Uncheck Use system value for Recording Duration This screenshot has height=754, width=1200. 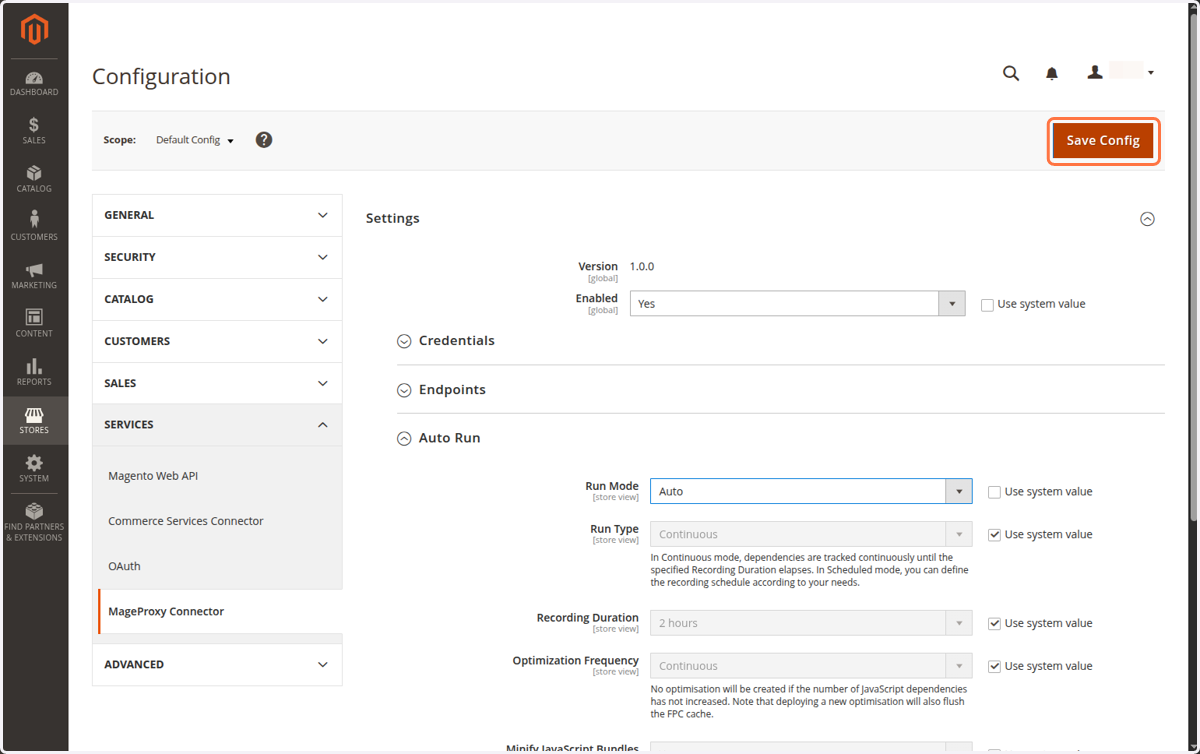pyautogui.click(x=994, y=624)
